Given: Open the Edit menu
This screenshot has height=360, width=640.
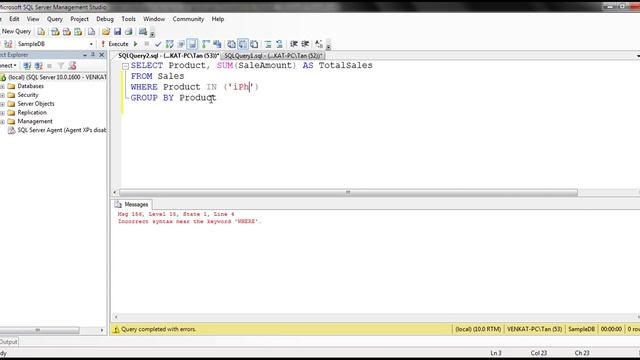Looking at the screenshot, I should 14,19.
